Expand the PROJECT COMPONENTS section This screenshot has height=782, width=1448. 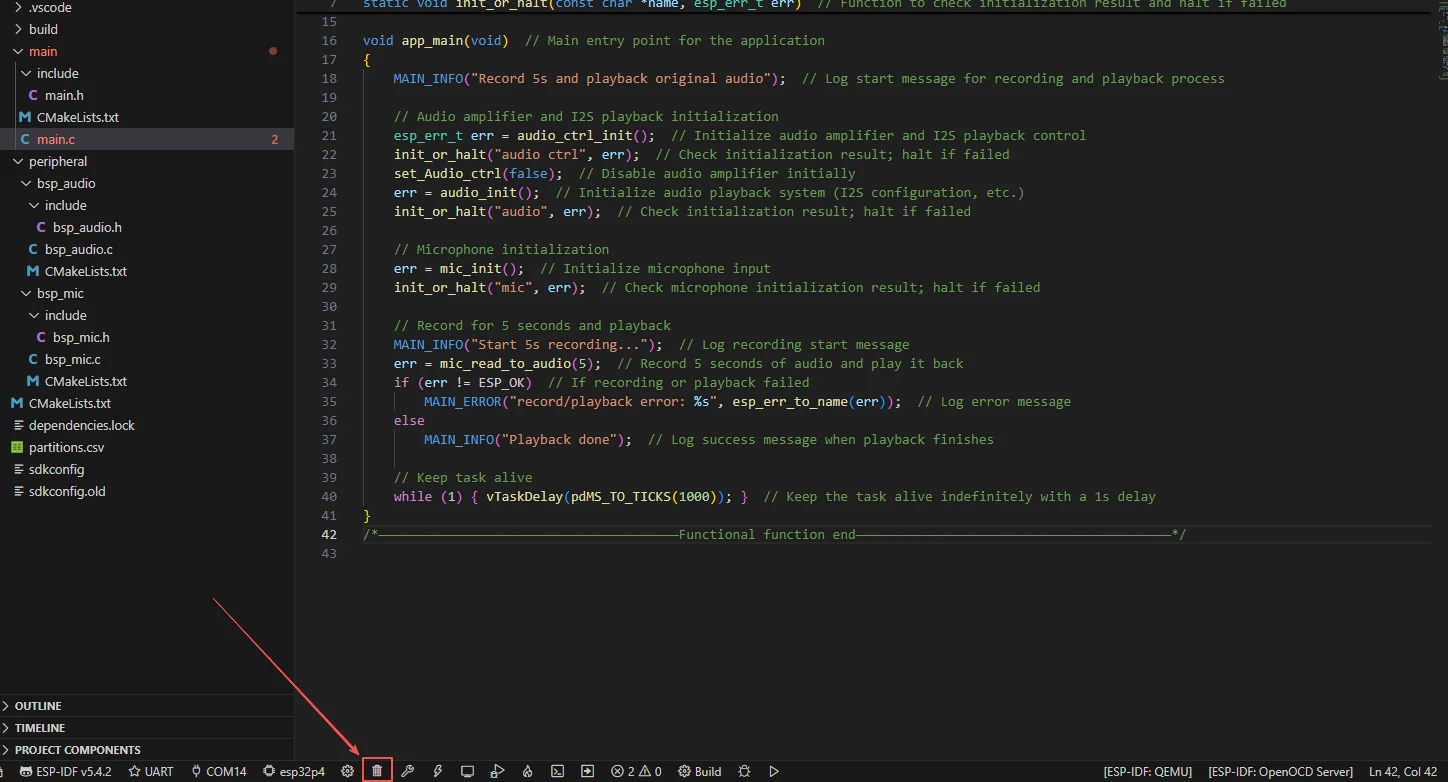(77, 750)
